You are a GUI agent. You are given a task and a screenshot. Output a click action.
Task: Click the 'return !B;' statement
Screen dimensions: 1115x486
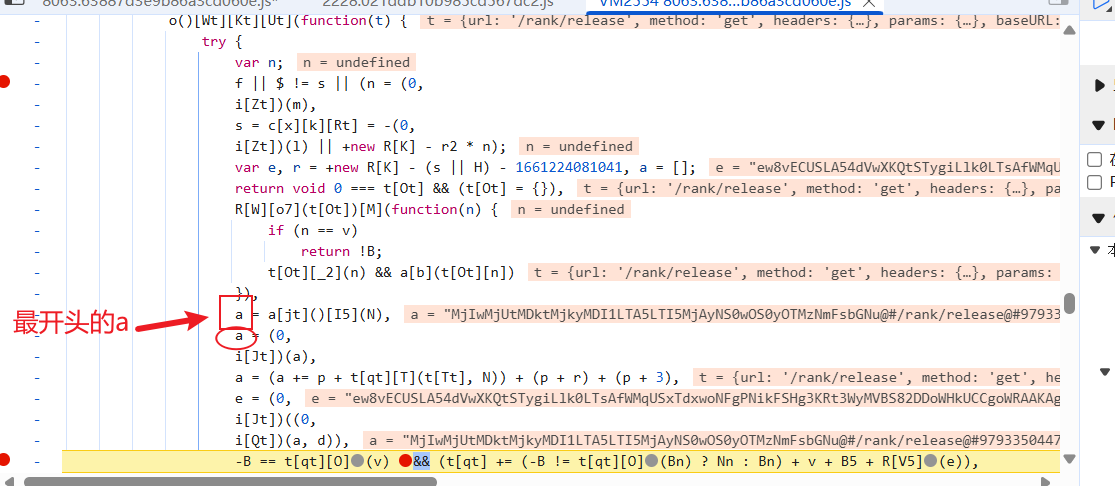point(341,251)
